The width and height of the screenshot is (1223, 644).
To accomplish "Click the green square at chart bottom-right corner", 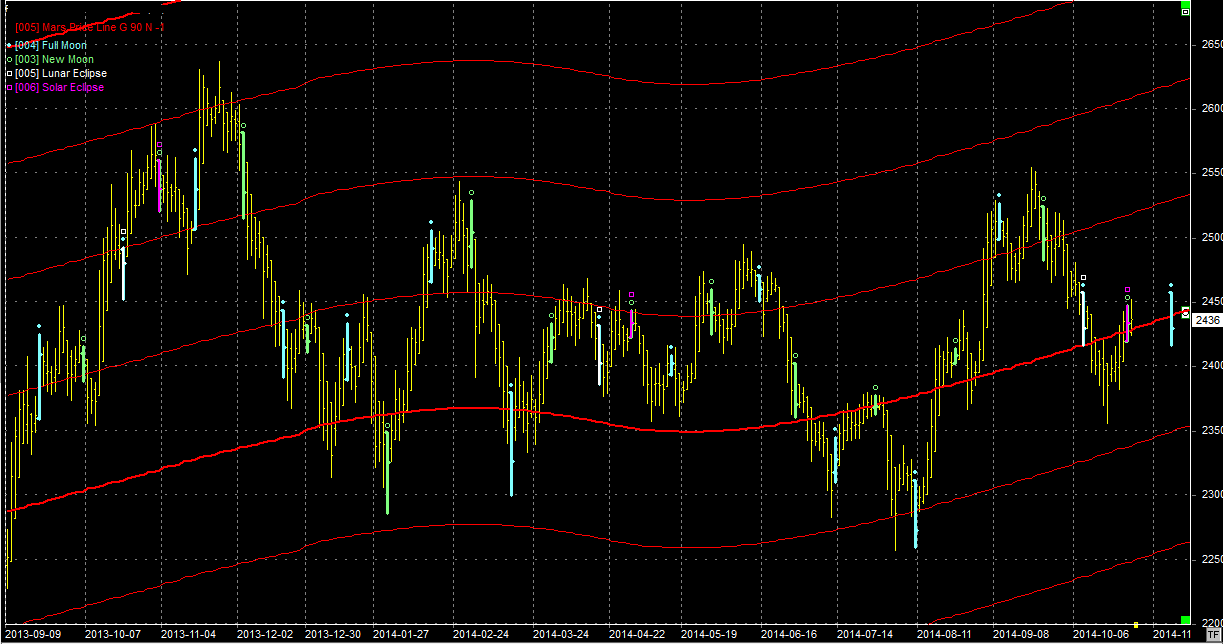I will 1185,621.
